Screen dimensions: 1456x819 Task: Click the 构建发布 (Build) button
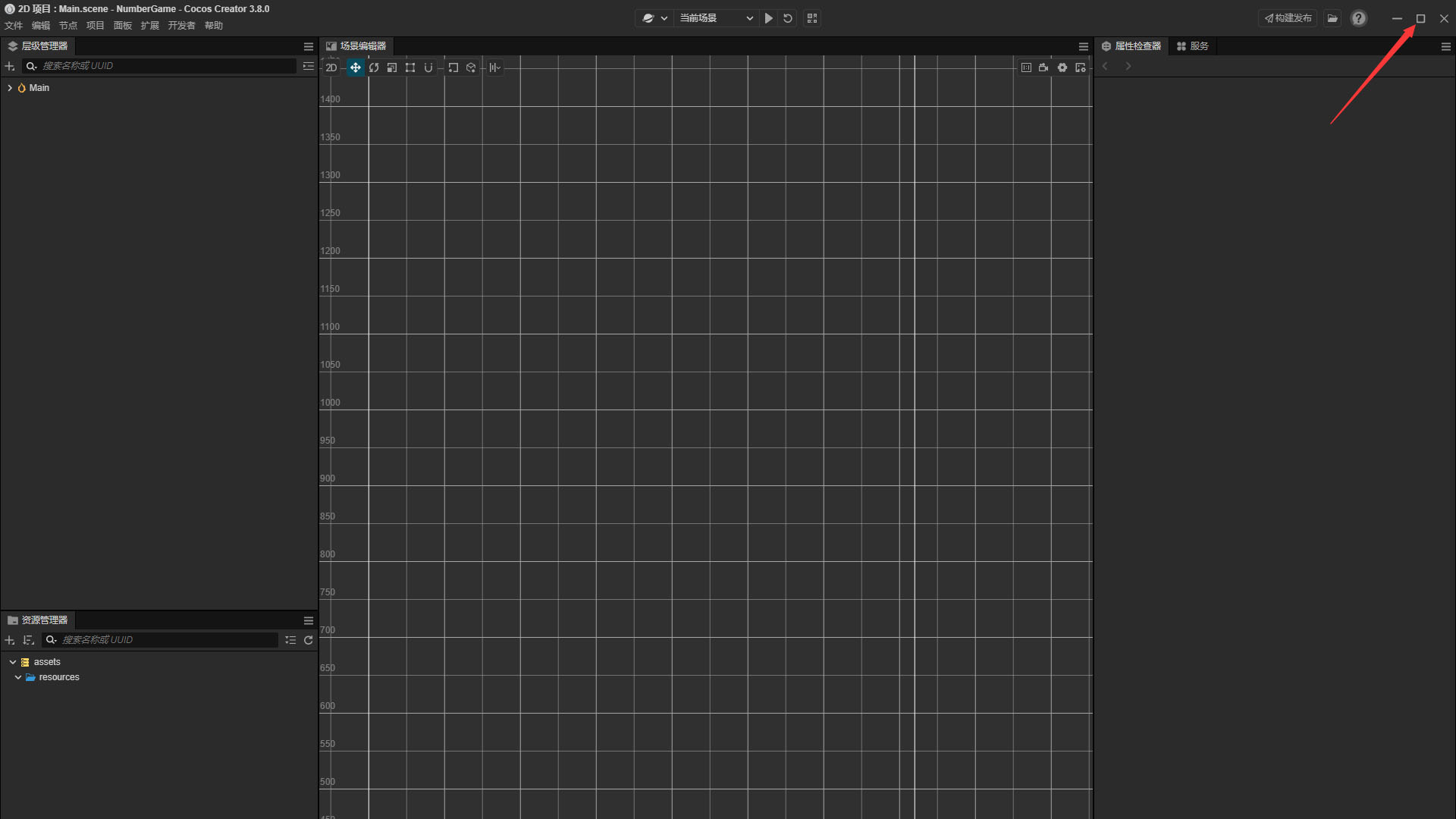1288,18
